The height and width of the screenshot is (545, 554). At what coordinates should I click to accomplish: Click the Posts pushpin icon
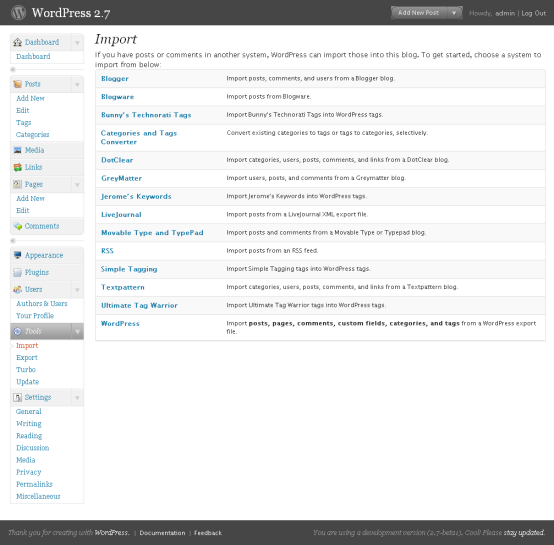(17, 84)
